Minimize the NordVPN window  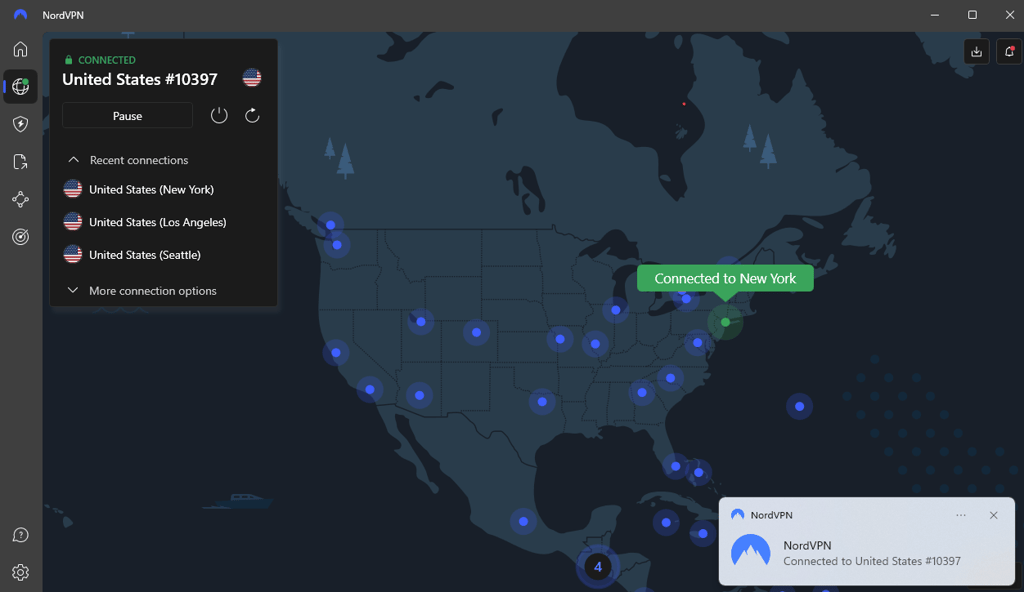pyautogui.click(x=935, y=14)
